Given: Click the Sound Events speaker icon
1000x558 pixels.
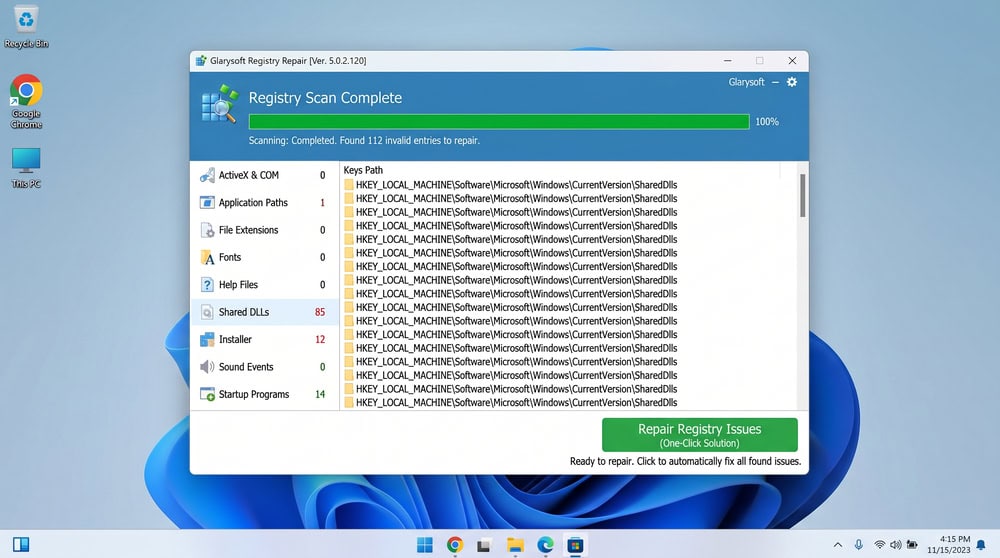Looking at the screenshot, I should pyautogui.click(x=207, y=367).
